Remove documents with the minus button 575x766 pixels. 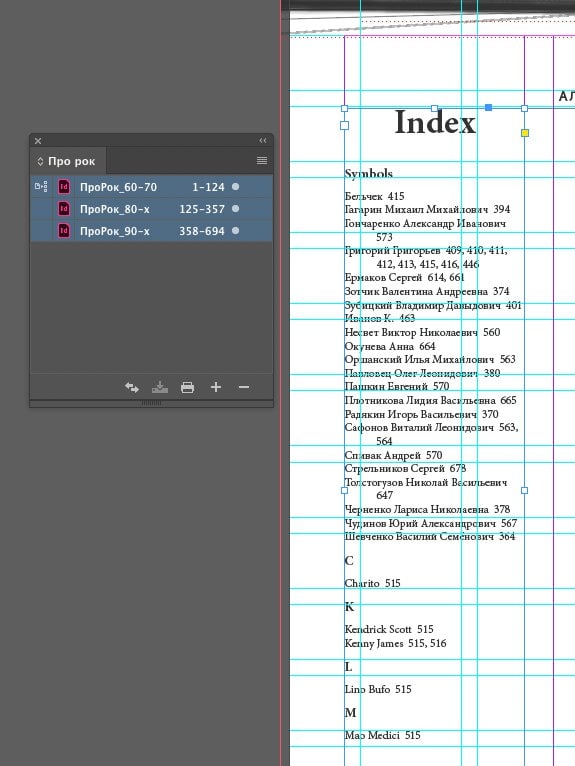pos(244,387)
